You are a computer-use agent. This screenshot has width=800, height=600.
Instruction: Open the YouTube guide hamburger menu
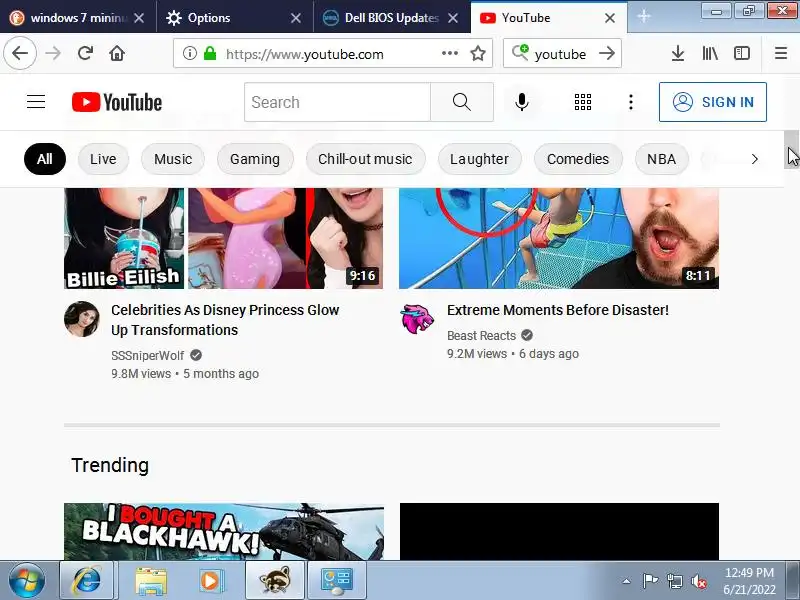pos(36,102)
